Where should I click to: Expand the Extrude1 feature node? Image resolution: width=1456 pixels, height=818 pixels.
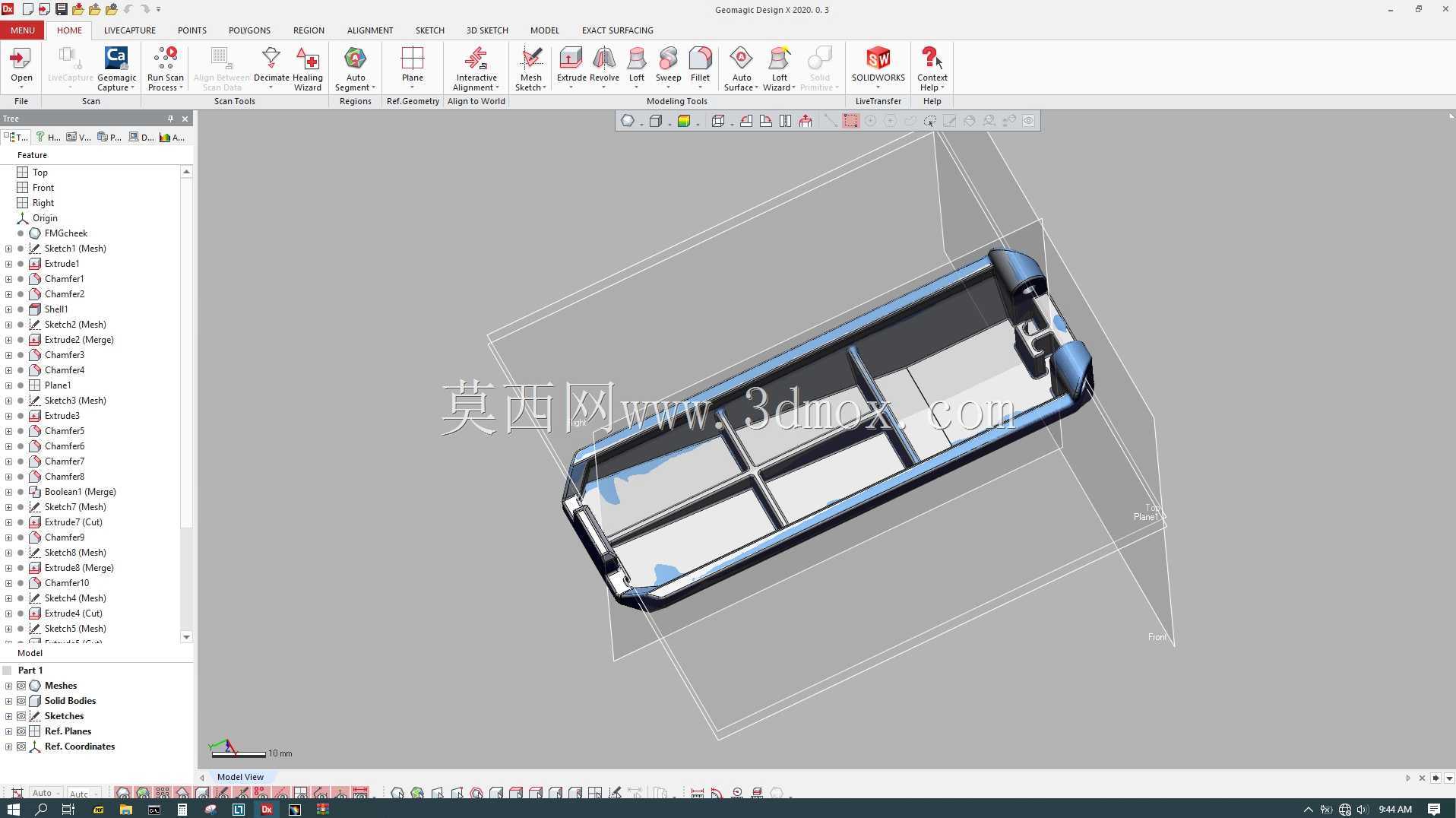8,264
